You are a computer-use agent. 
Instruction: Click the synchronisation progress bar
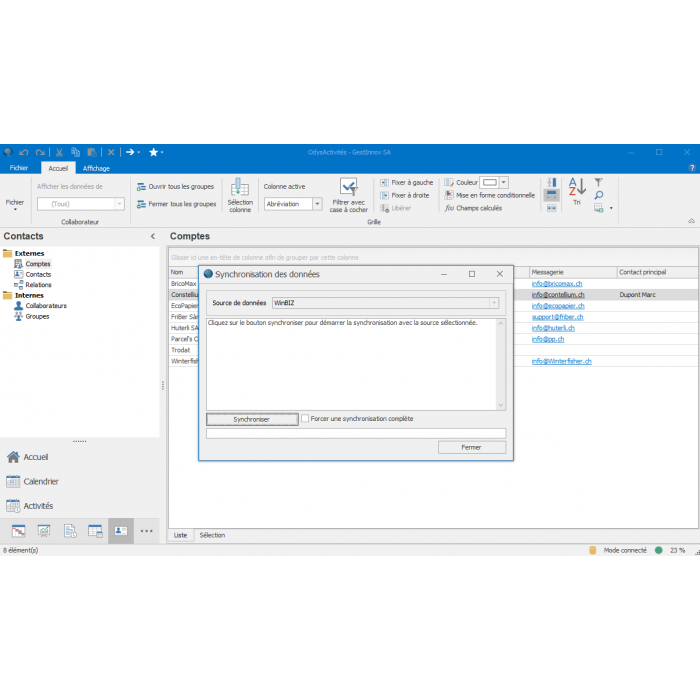click(x=356, y=433)
